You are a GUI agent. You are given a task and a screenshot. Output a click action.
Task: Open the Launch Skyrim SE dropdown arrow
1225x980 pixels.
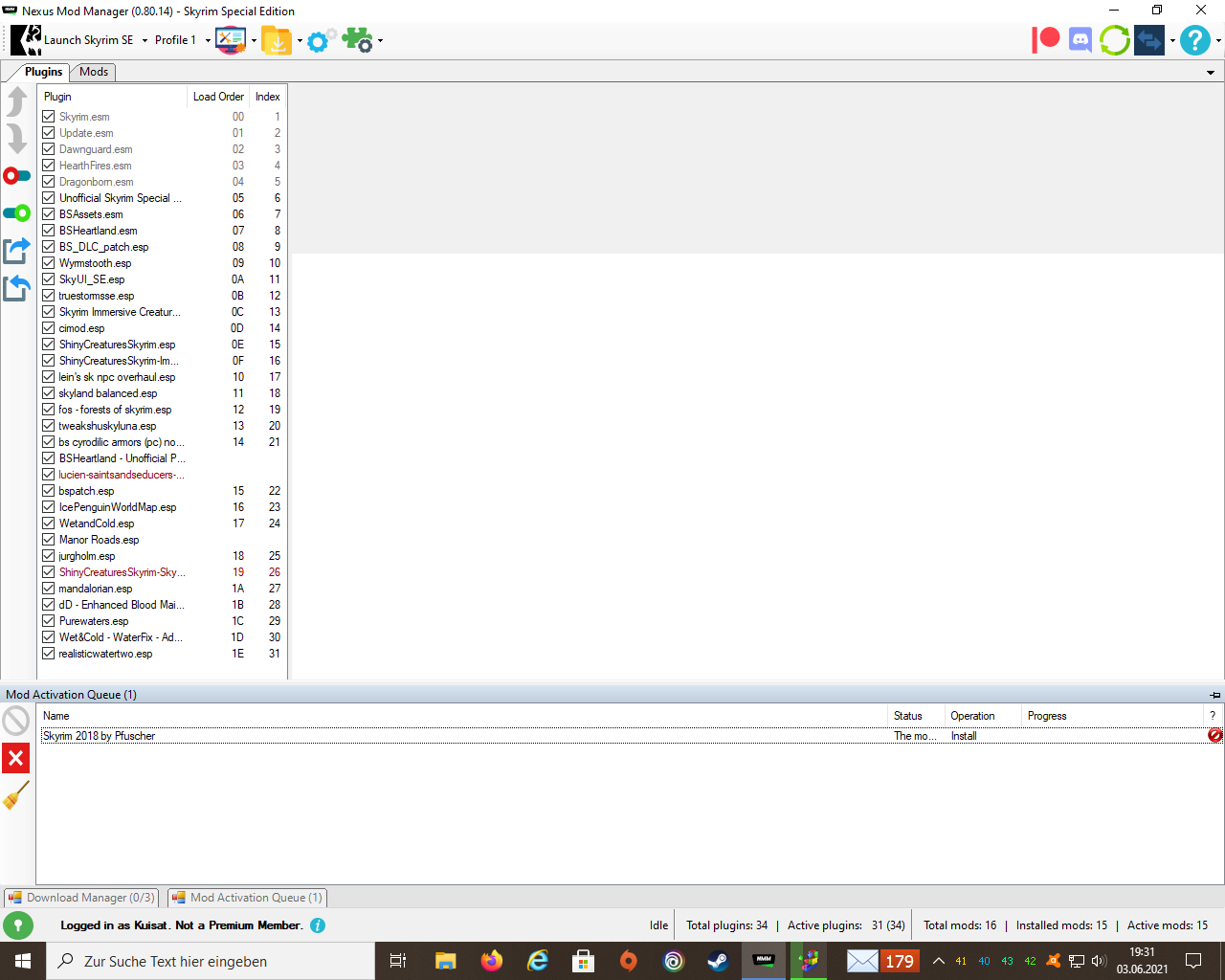[x=145, y=41]
